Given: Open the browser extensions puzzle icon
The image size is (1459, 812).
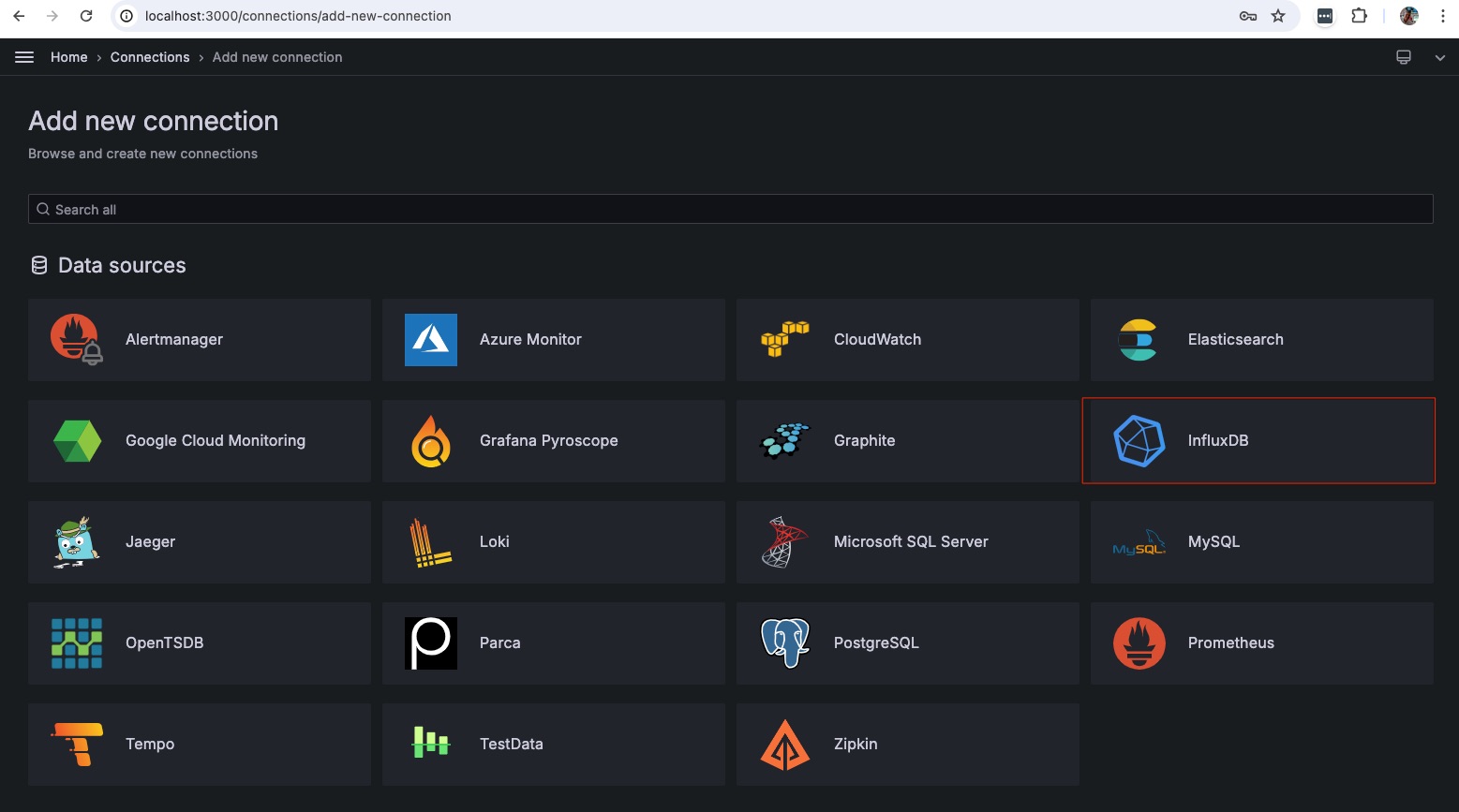Looking at the screenshot, I should [1359, 16].
